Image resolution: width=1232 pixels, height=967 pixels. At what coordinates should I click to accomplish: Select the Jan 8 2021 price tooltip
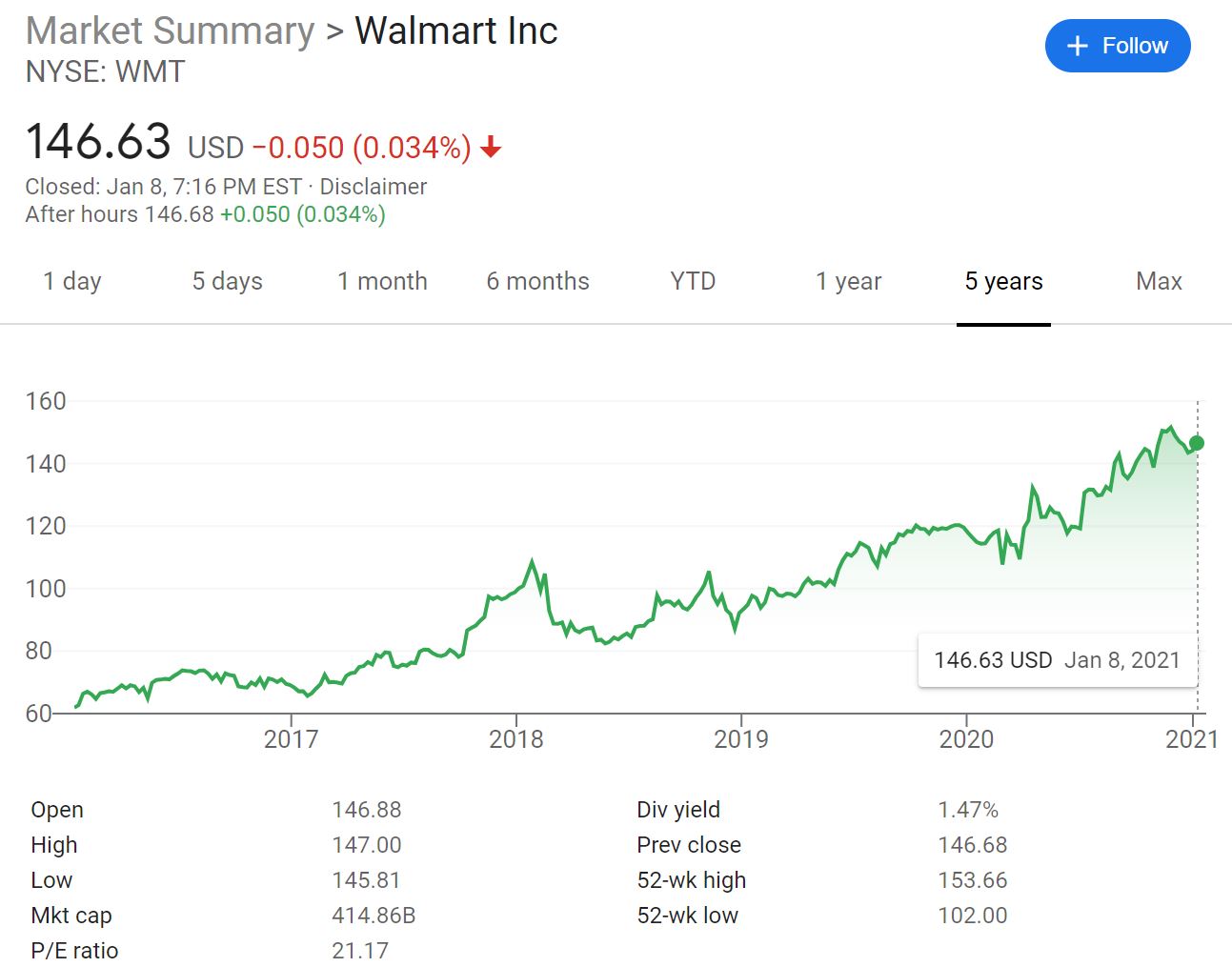pyautogui.click(x=1057, y=659)
